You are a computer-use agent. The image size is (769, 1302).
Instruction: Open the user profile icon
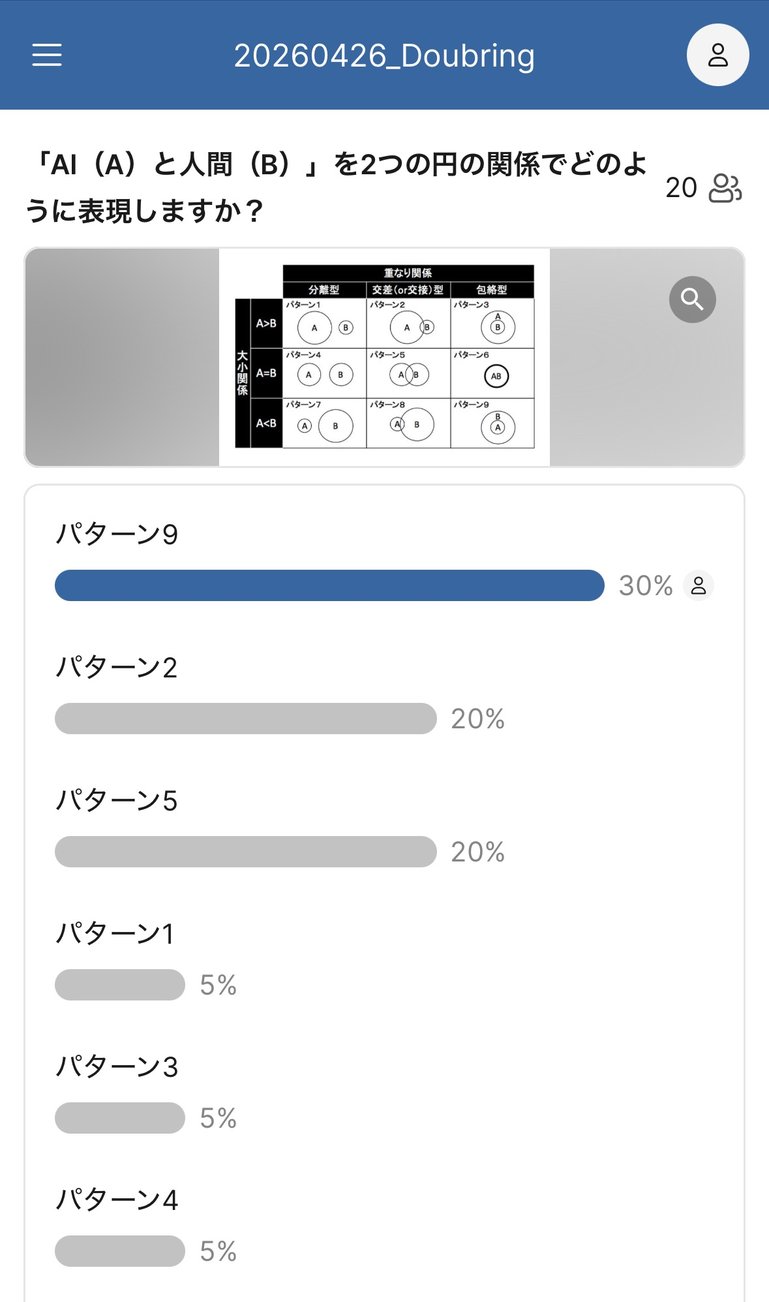tap(717, 55)
